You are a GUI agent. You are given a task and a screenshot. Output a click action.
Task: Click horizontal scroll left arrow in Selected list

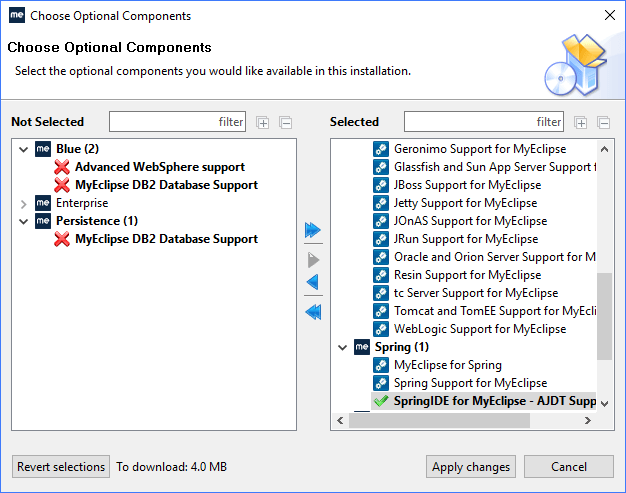340,420
